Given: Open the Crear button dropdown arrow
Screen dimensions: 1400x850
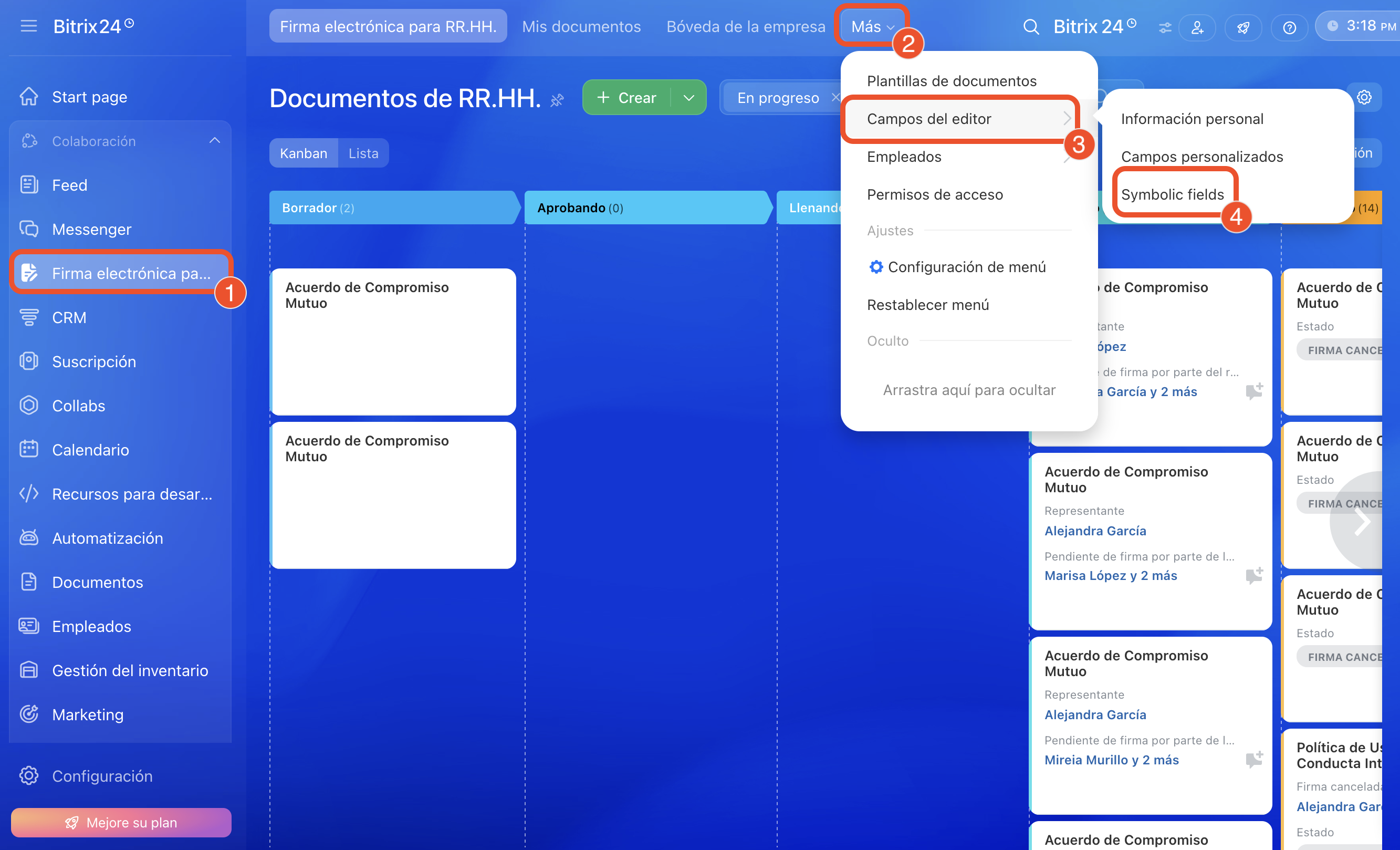Looking at the screenshot, I should [x=688, y=98].
